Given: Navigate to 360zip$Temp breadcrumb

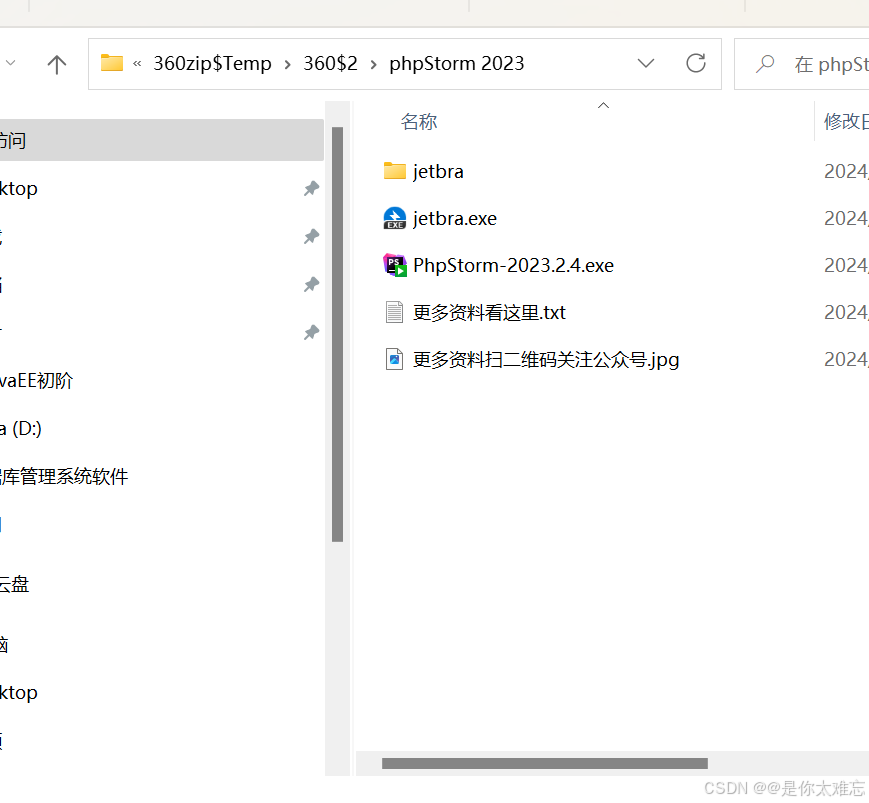Looking at the screenshot, I should pyautogui.click(x=212, y=64).
